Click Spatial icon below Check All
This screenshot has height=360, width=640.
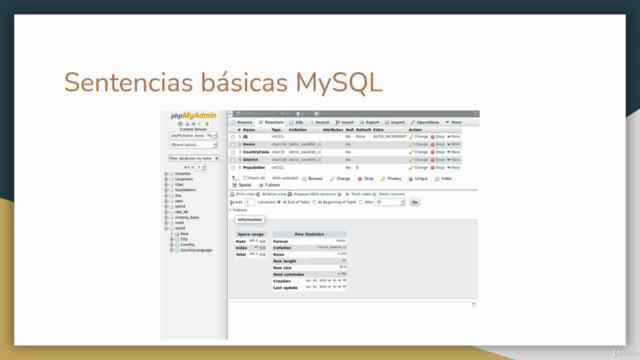click(235, 185)
